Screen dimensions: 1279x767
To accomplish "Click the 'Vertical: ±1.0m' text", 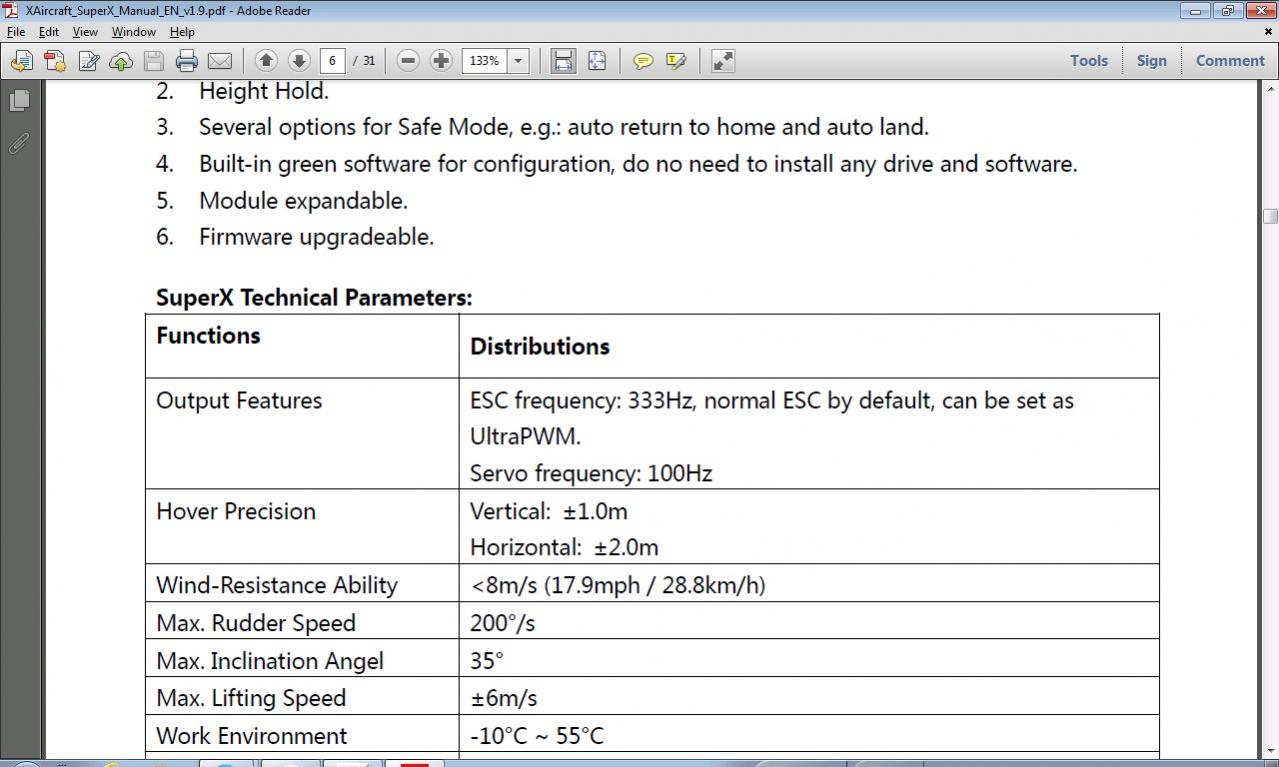I will (x=549, y=511).
